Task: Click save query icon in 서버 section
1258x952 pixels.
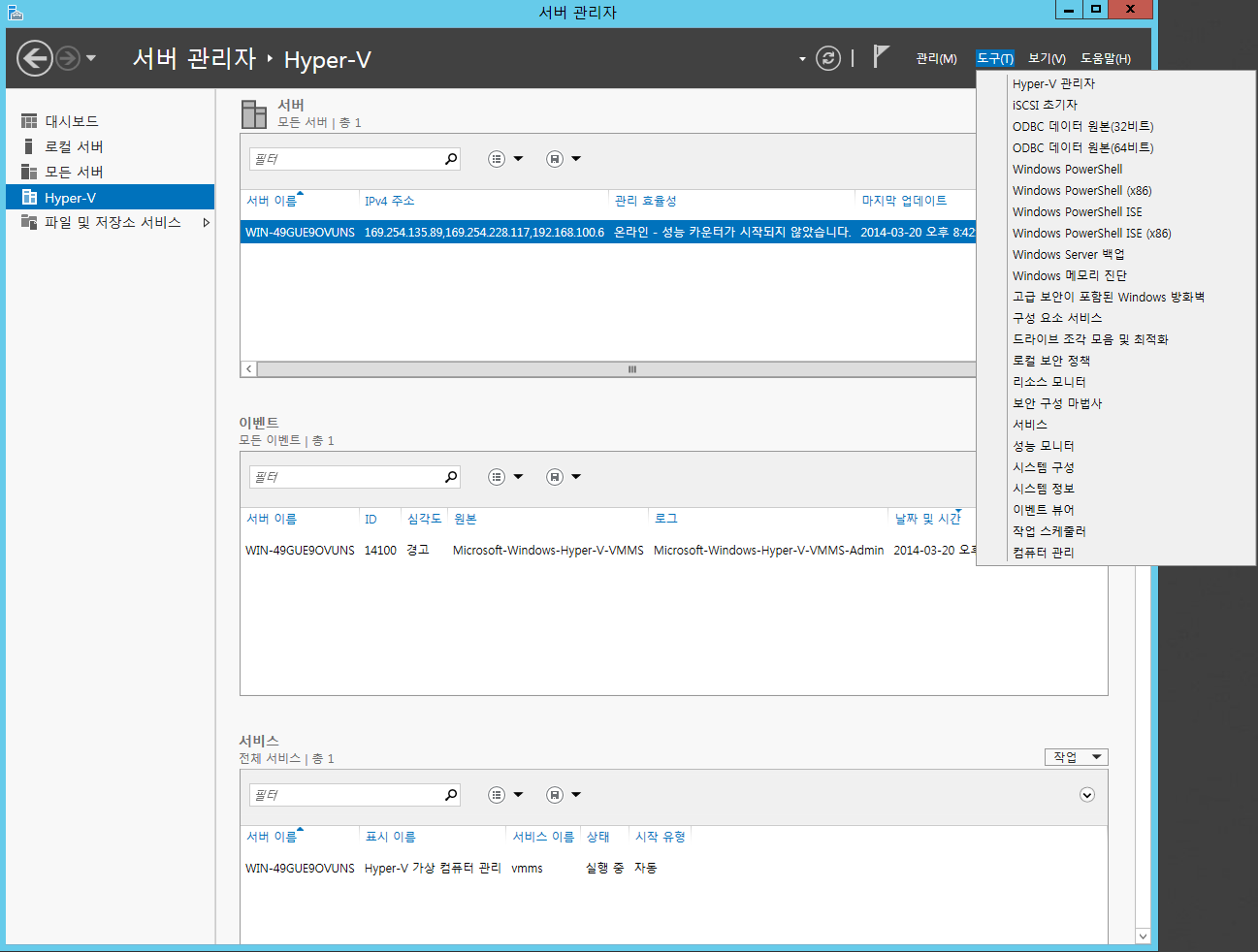Action: tap(555, 159)
